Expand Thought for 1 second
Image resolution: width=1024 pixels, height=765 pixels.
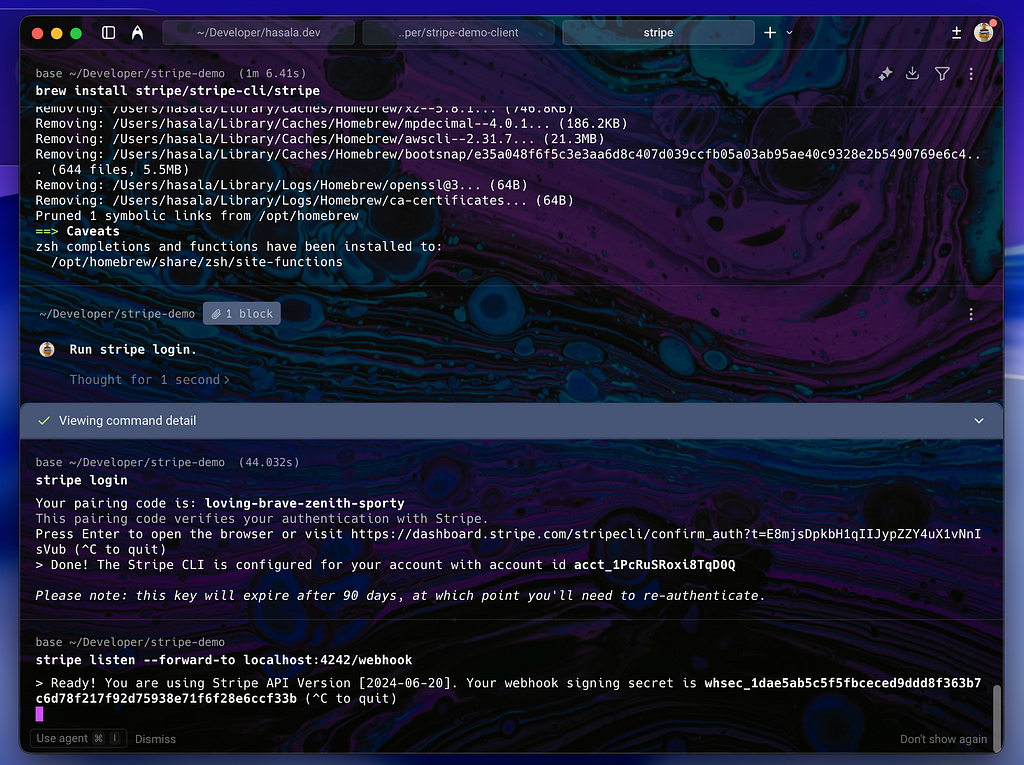coord(150,380)
